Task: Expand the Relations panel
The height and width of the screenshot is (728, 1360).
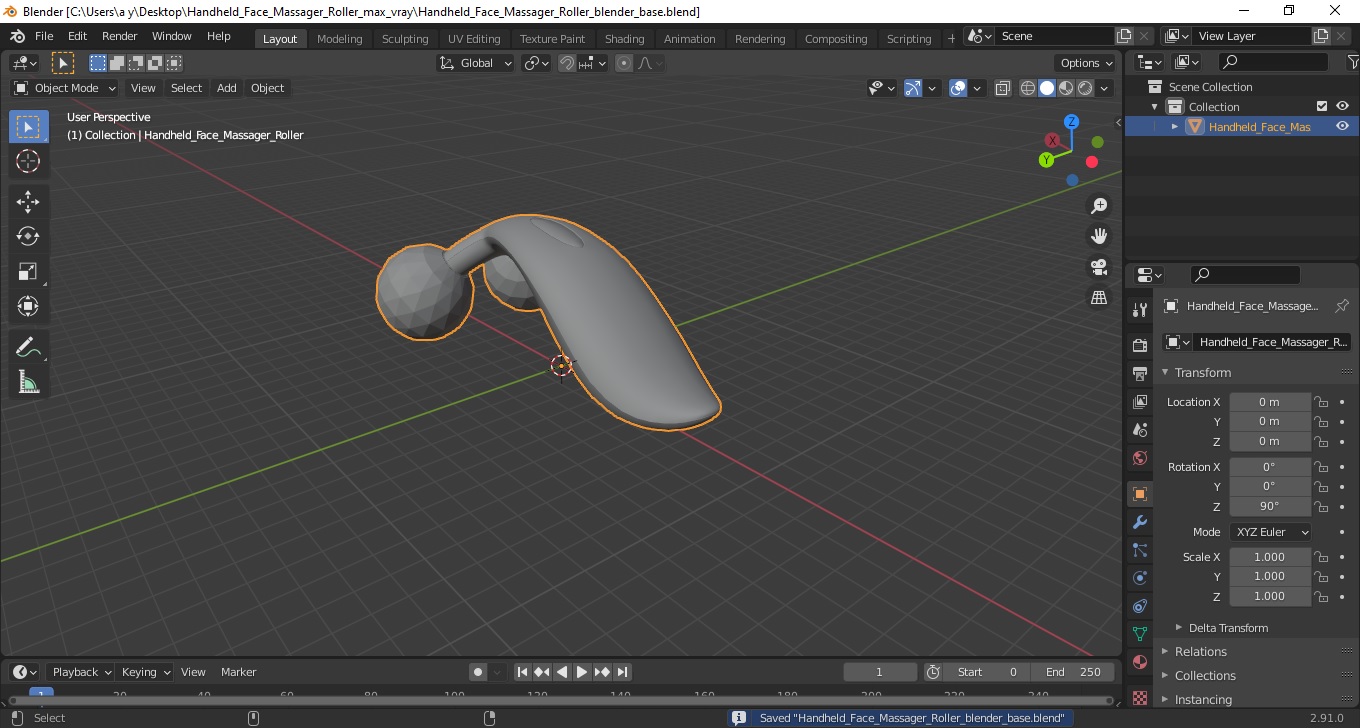Action: pyautogui.click(x=1201, y=651)
